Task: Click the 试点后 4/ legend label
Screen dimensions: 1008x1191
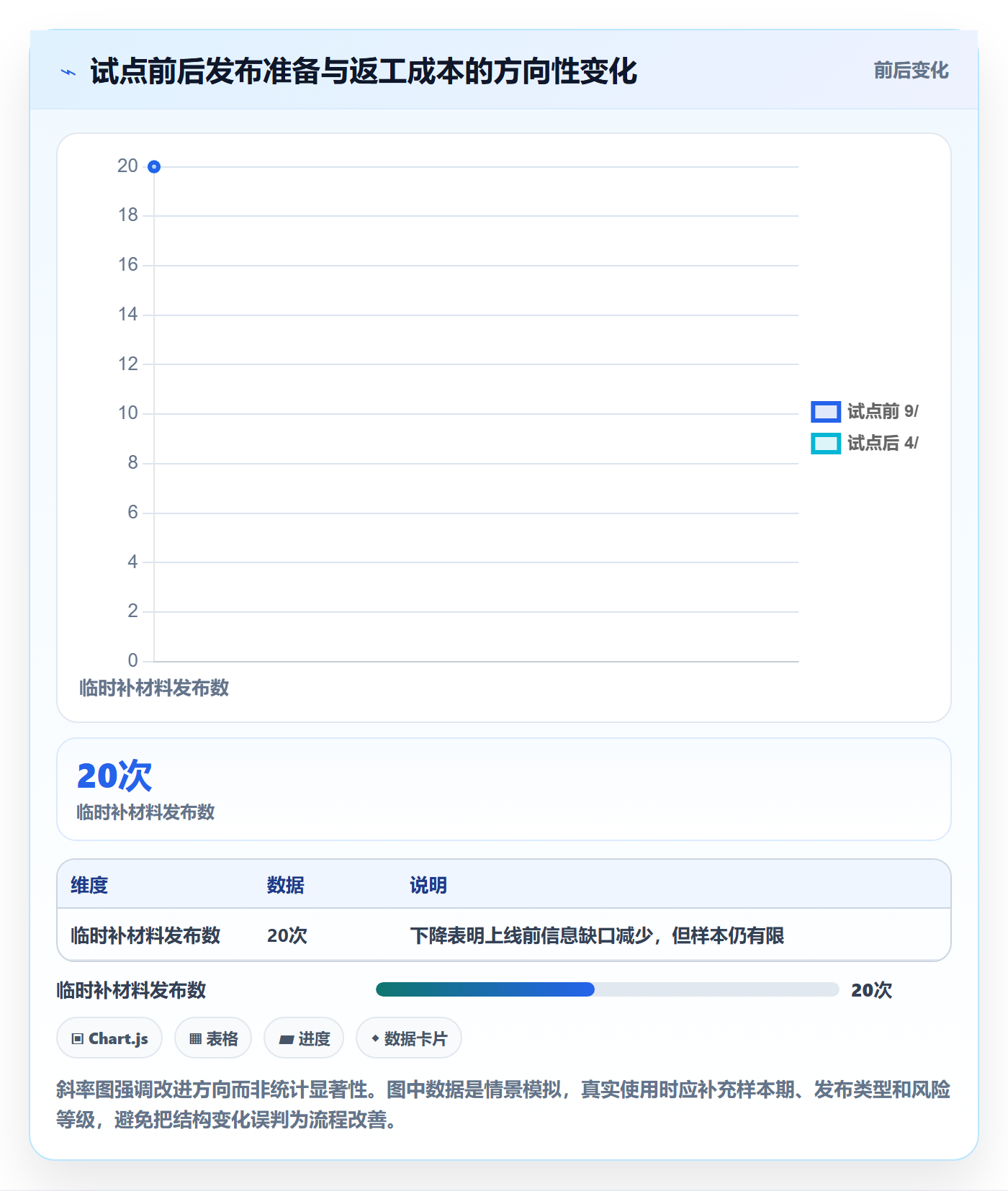Action: pyautogui.click(x=883, y=443)
